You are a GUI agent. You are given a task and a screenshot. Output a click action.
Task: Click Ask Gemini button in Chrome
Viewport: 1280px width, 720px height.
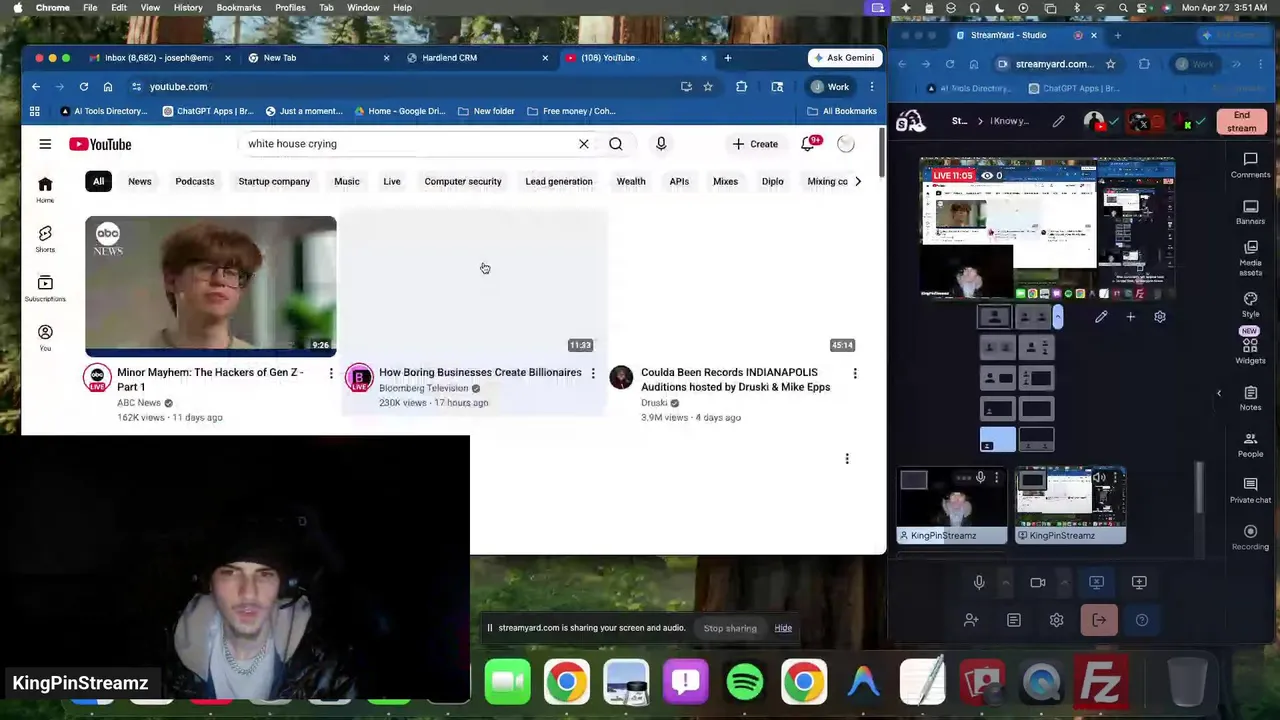click(x=845, y=58)
